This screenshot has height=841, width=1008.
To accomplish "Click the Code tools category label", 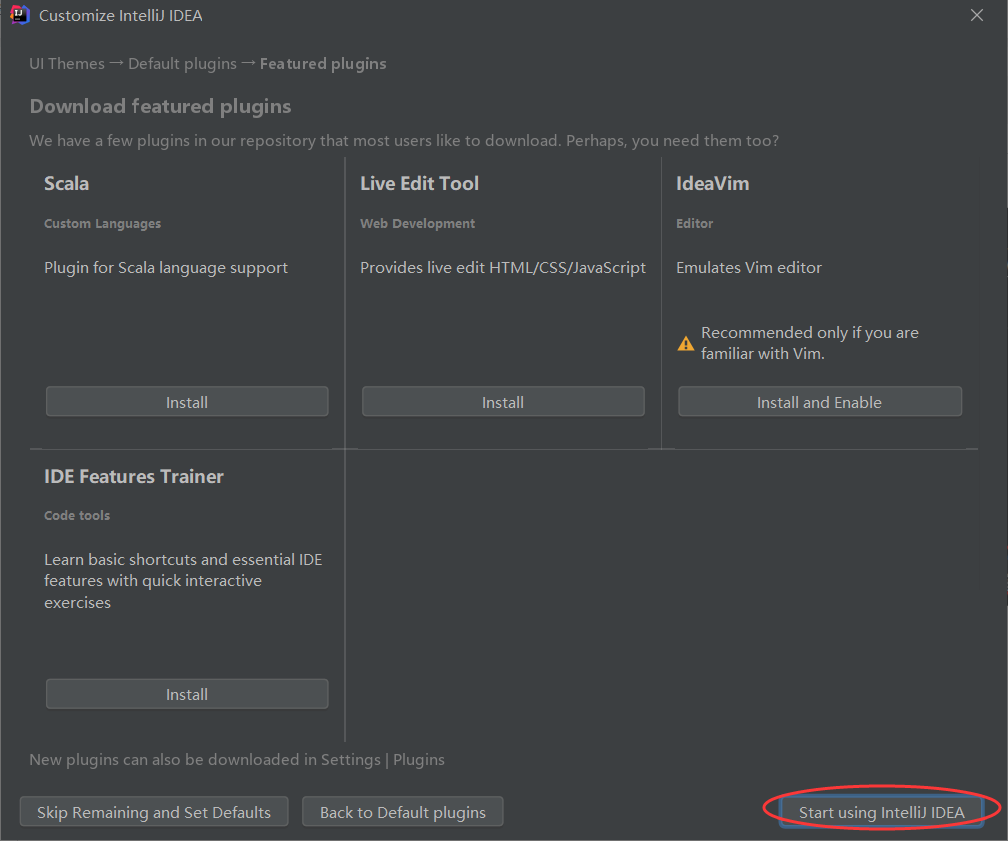I will (77, 515).
